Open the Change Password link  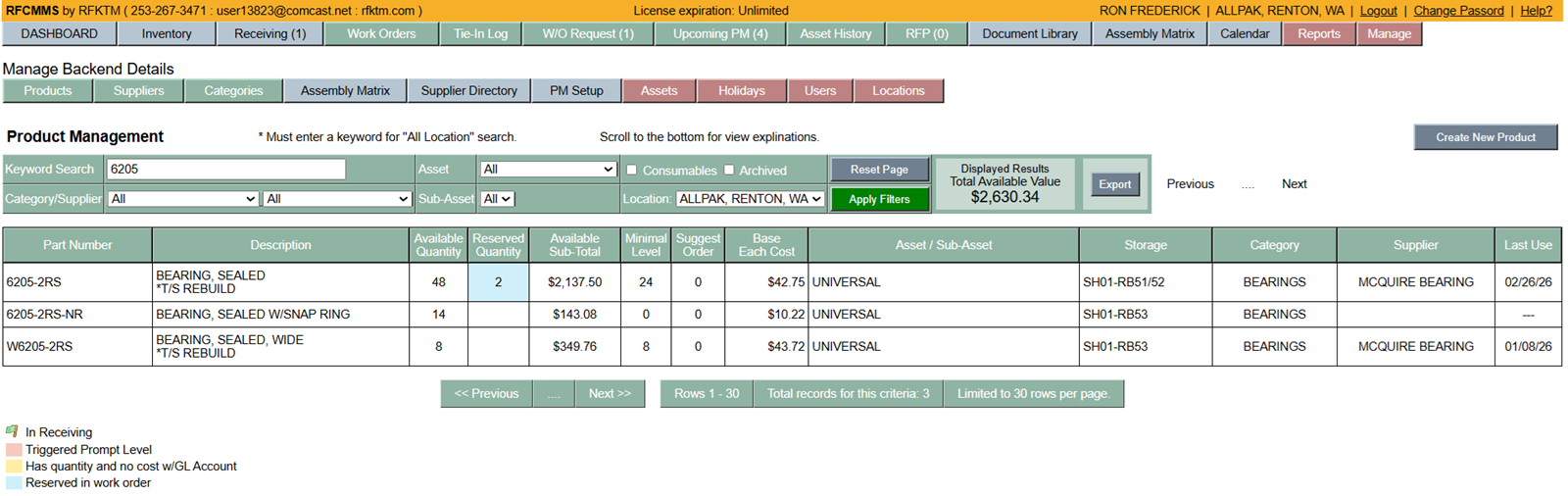pos(1458,11)
